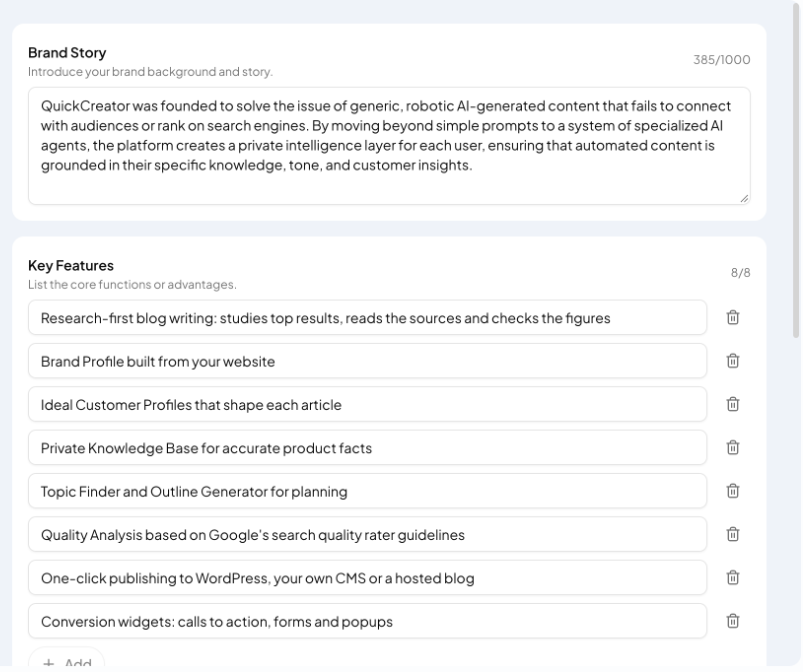Click 'List the core functions or advantages.' text
This screenshot has height=672, width=803.
(x=132, y=284)
